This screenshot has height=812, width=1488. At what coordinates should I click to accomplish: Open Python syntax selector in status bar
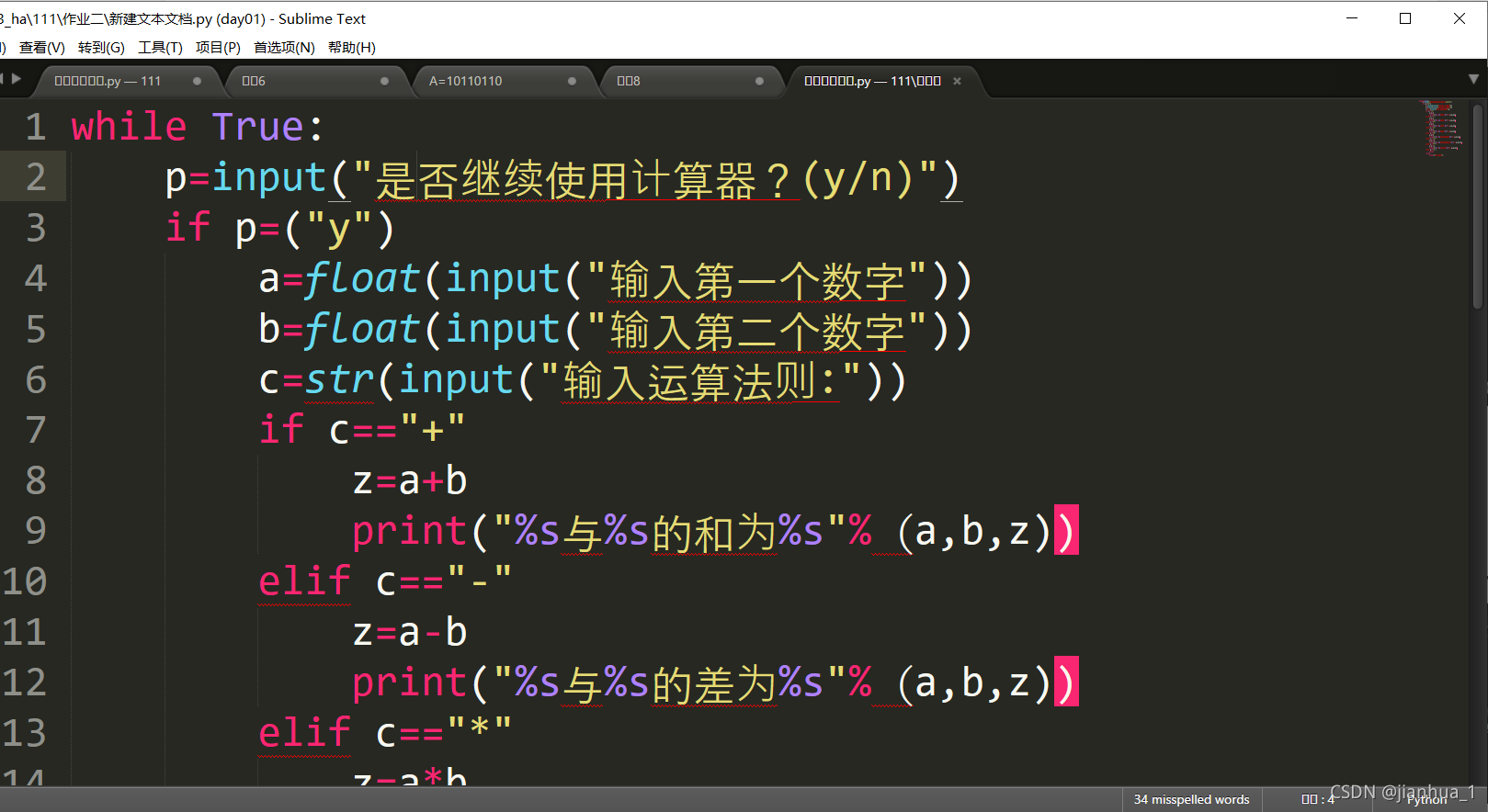tap(1426, 800)
